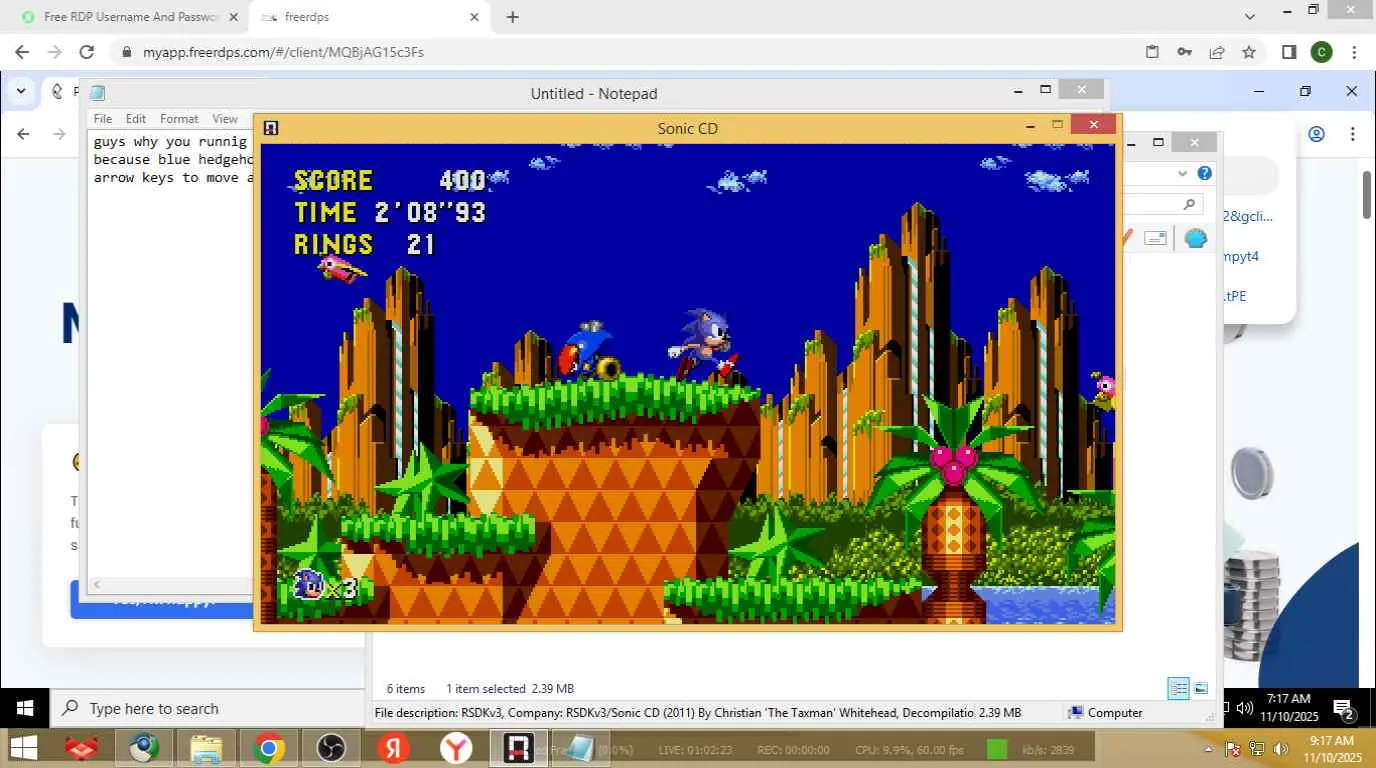Image resolution: width=1376 pixels, height=768 pixels.
Task: Bookmark this page with the star icon
Action: (1249, 52)
